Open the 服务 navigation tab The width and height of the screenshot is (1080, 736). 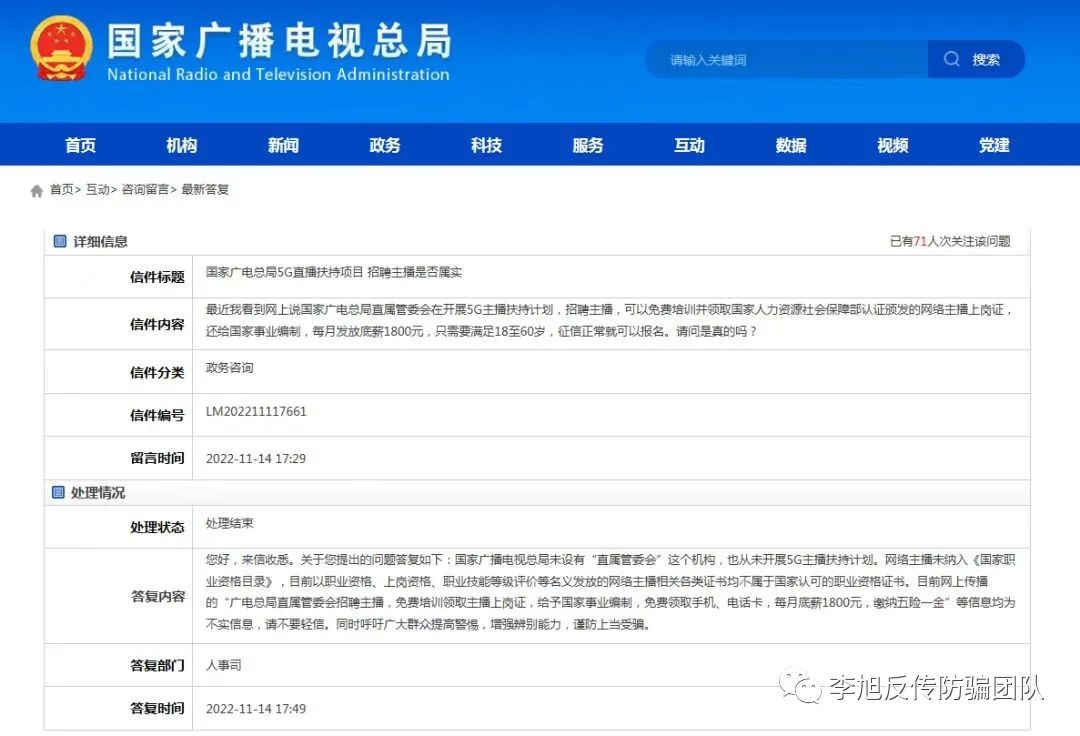pyautogui.click(x=588, y=145)
